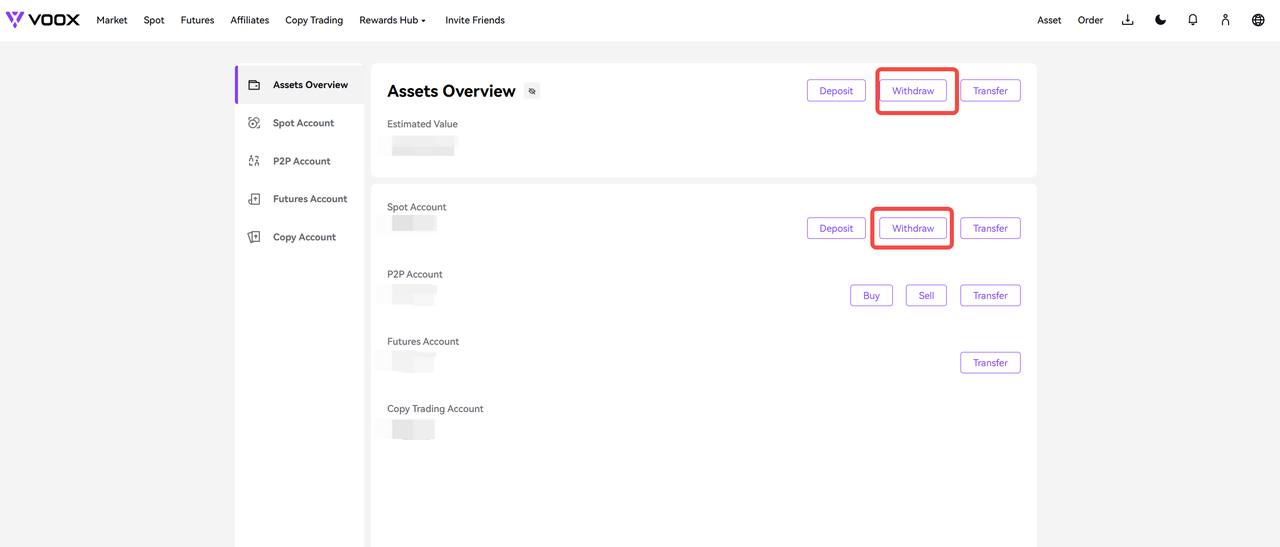Click the Assets Overview wallet icon
Viewport: 1280px width, 547px height.
coord(254,85)
